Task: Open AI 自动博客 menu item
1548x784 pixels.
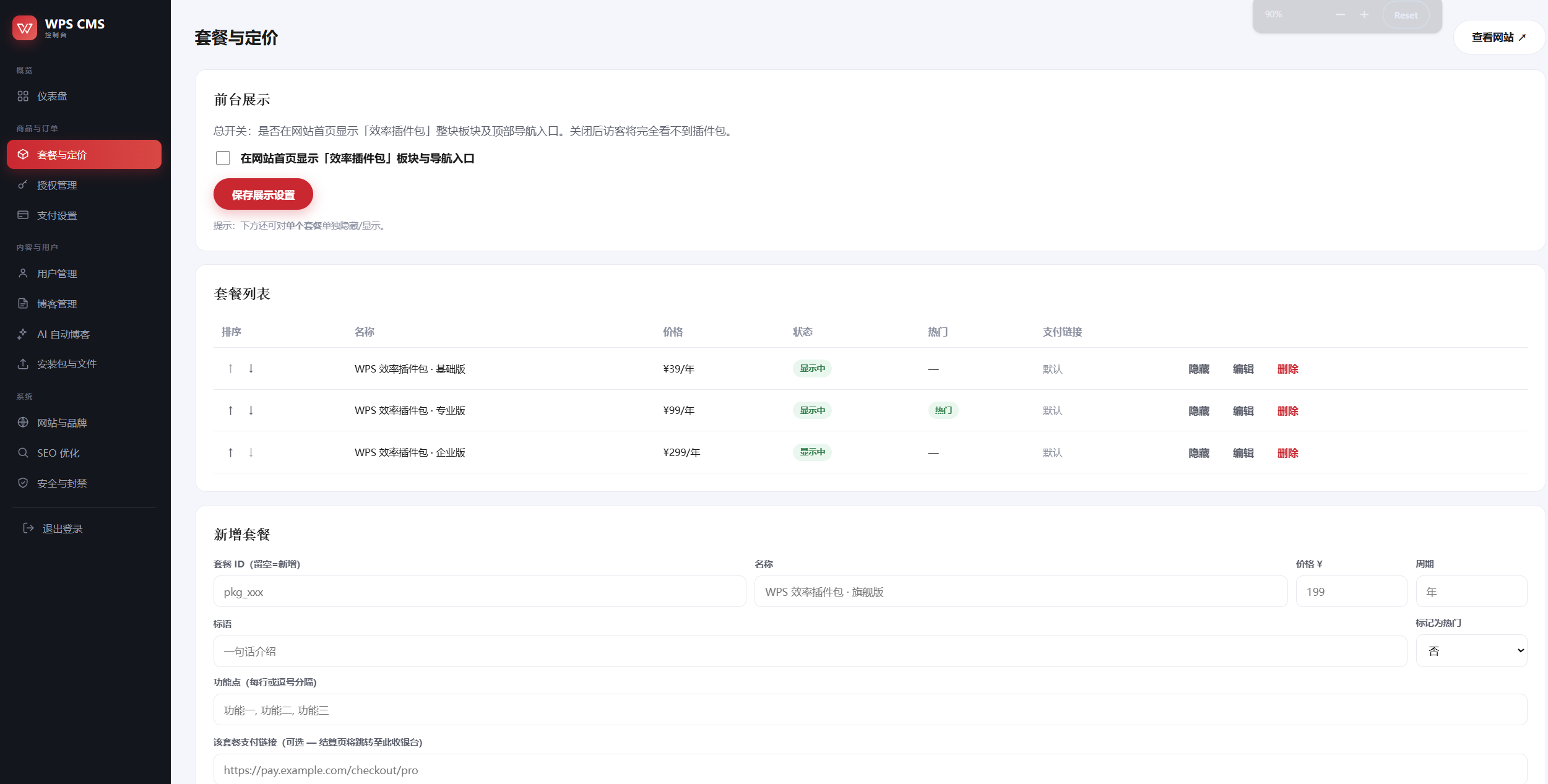Action: pos(84,334)
